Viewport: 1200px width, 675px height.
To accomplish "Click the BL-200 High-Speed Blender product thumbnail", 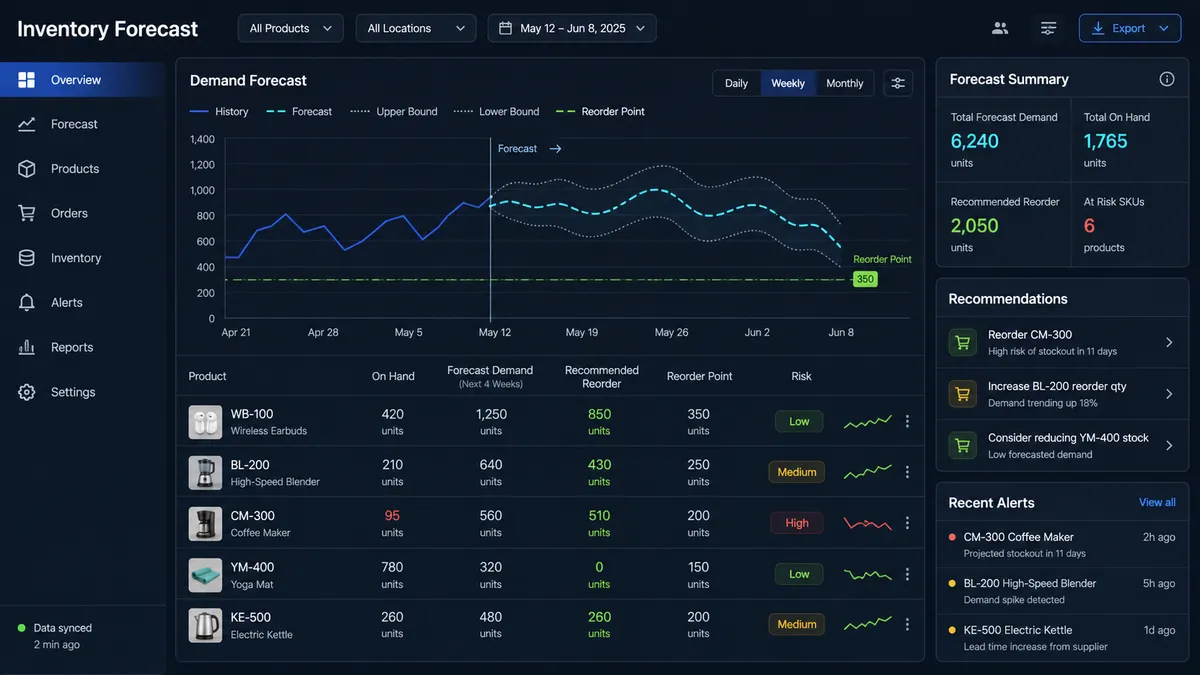I will point(205,473).
